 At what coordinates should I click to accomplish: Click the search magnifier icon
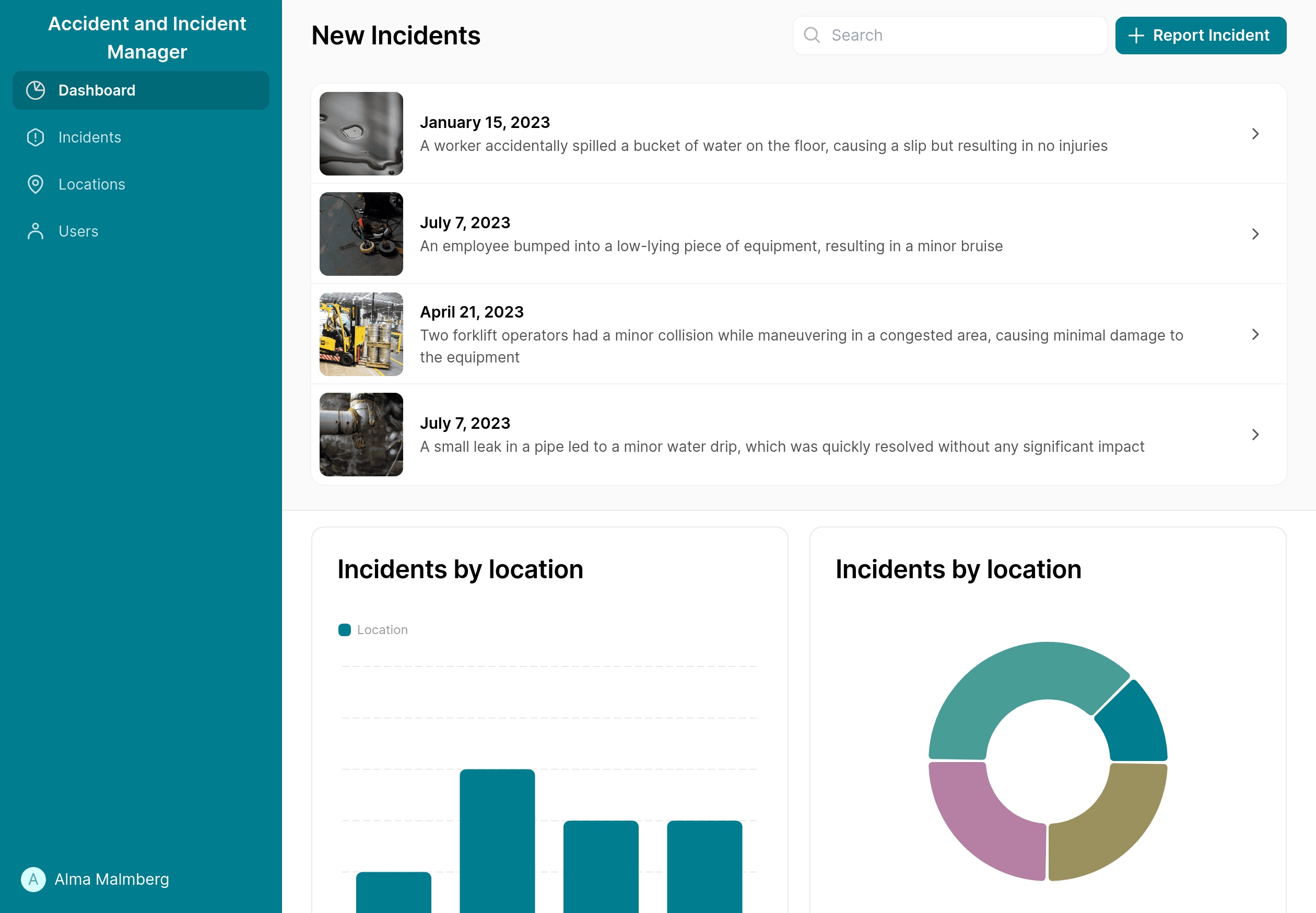click(x=812, y=36)
